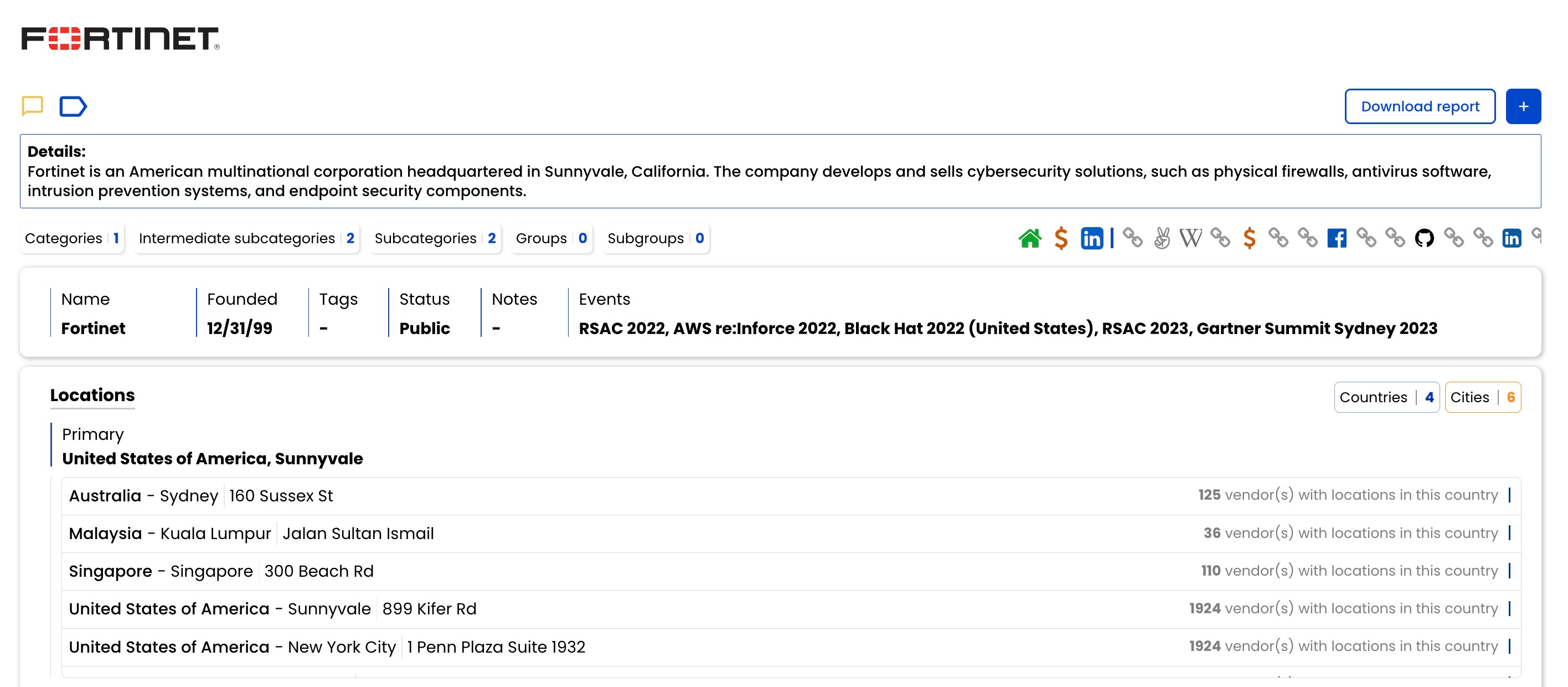Show the Countries 4 filter

(x=1386, y=397)
